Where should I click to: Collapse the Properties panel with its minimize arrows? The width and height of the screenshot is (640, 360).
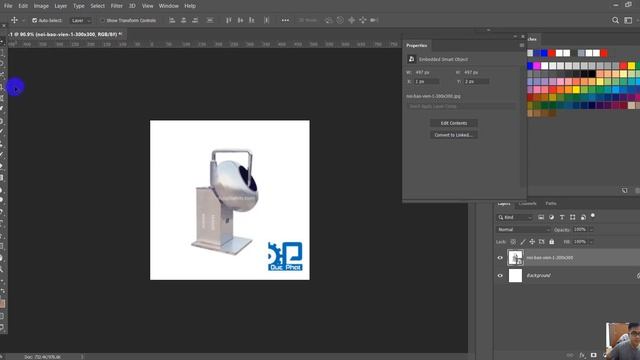click(x=515, y=36)
